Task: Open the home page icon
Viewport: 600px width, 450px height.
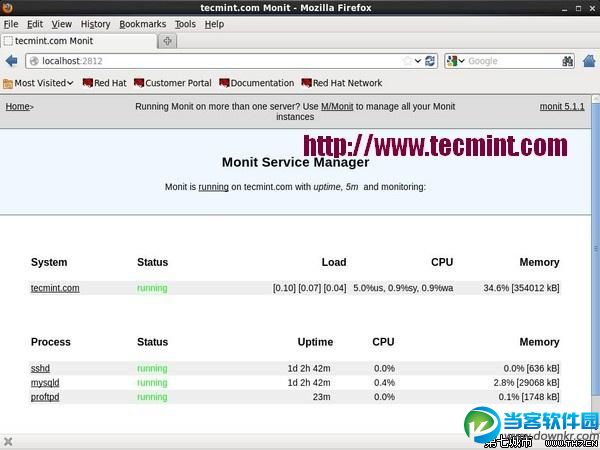Action: click(589, 61)
